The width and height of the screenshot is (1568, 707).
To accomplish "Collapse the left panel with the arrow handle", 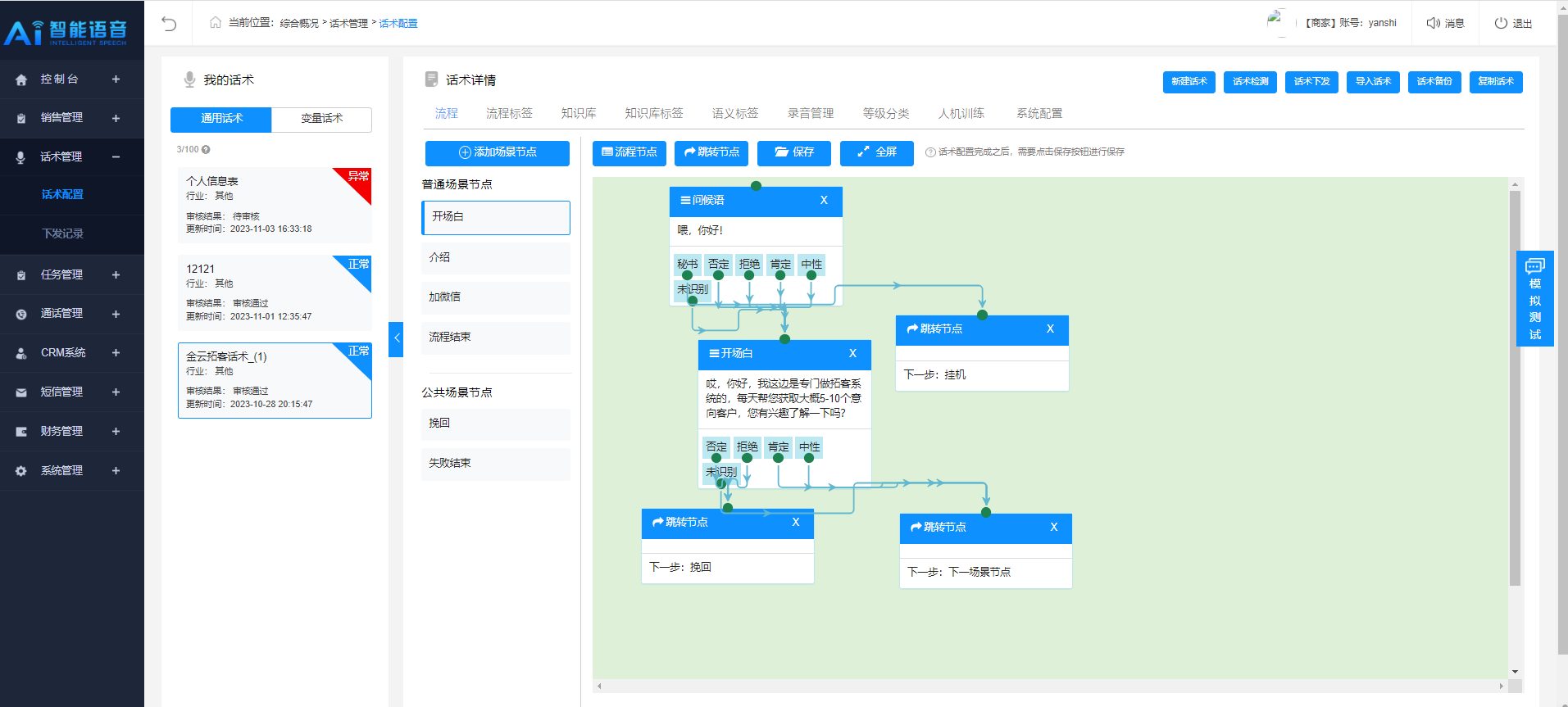I will click(396, 338).
